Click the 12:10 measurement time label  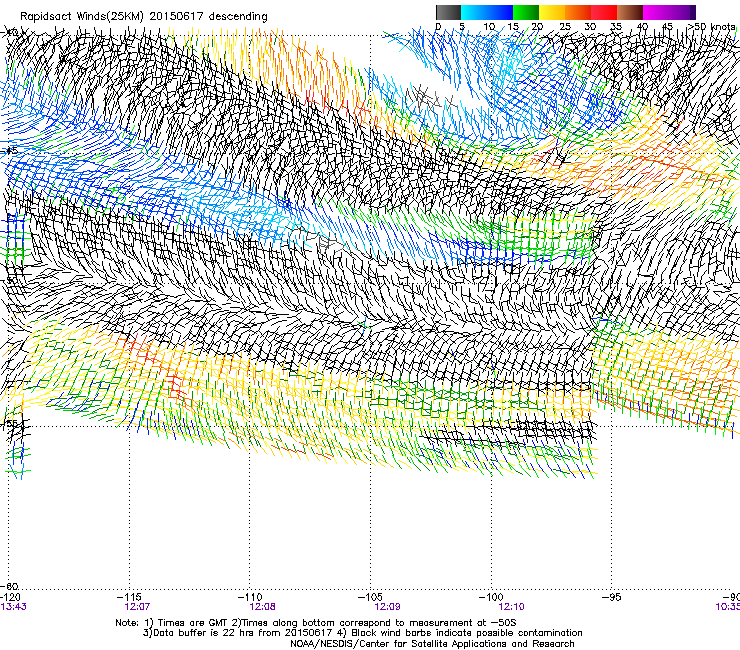point(512,607)
